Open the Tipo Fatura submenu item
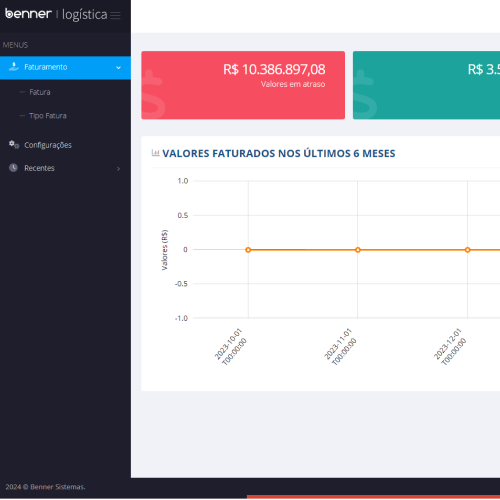The image size is (500, 500). 48,116
